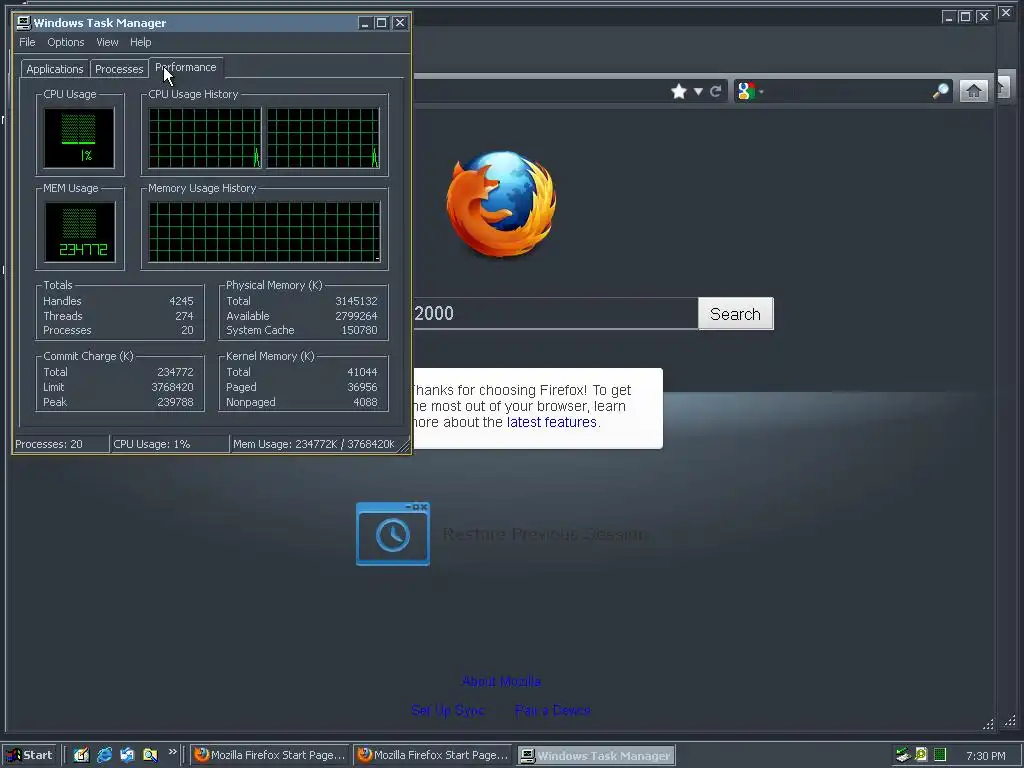Image resolution: width=1024 pixels, height=768 pixels.
Task: Click the leftmost system tray icon
Action: pyautogui.click(x=903, y=755)
